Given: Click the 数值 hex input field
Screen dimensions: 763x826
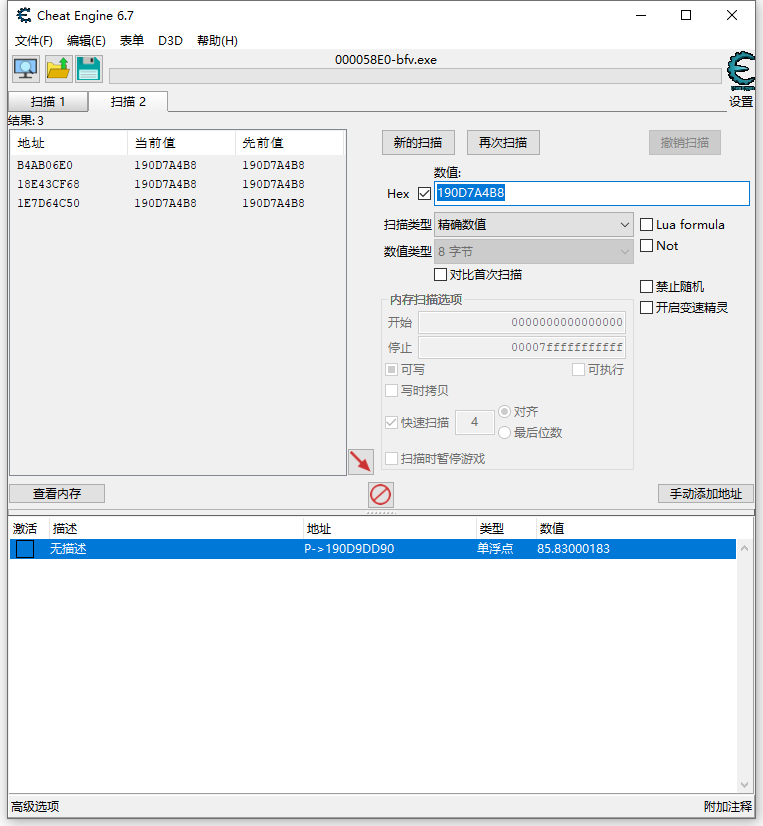Looking at the screenshot, I should click(591, 193).
